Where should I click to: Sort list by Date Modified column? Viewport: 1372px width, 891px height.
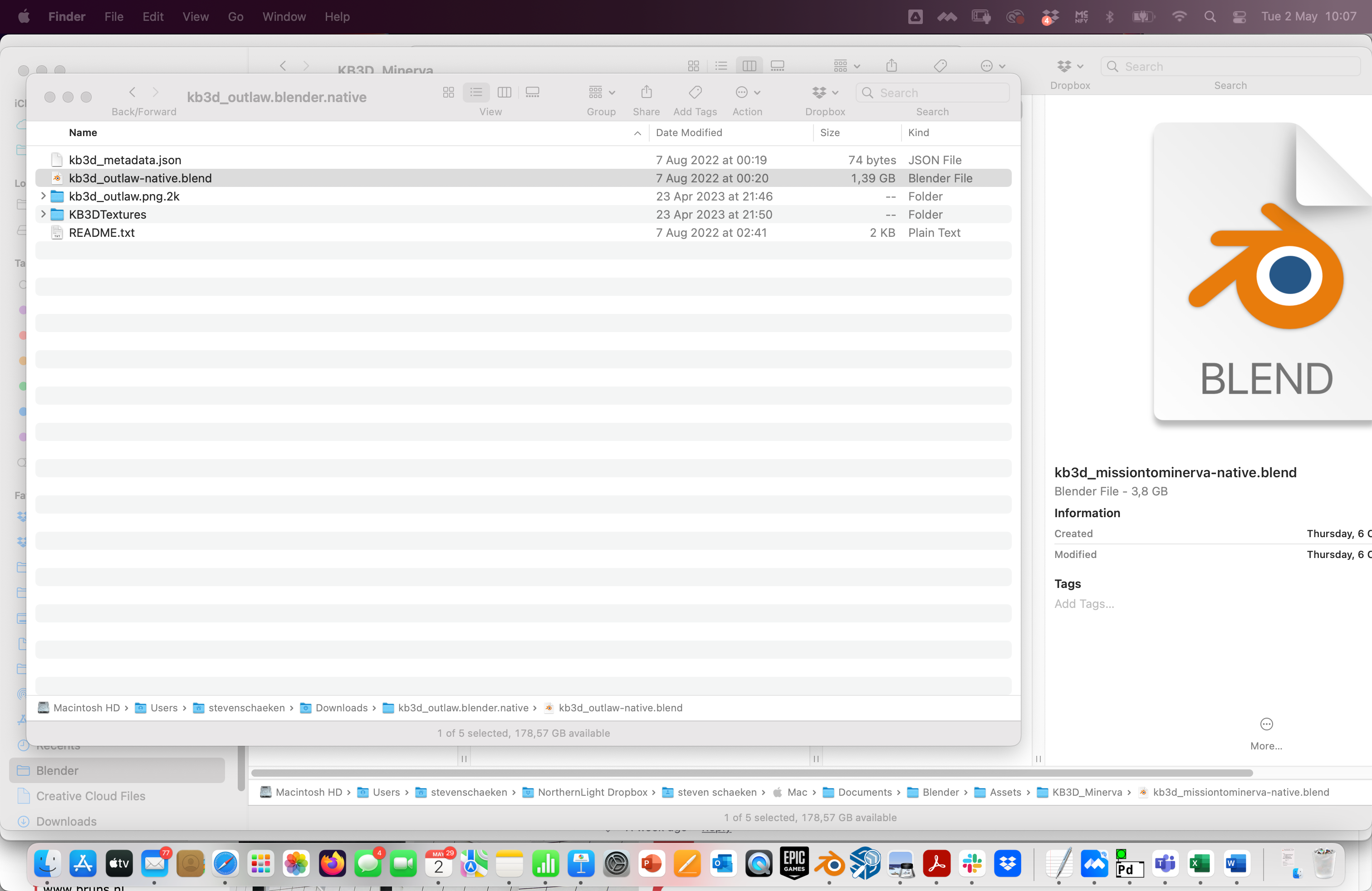tap(689, 132)
